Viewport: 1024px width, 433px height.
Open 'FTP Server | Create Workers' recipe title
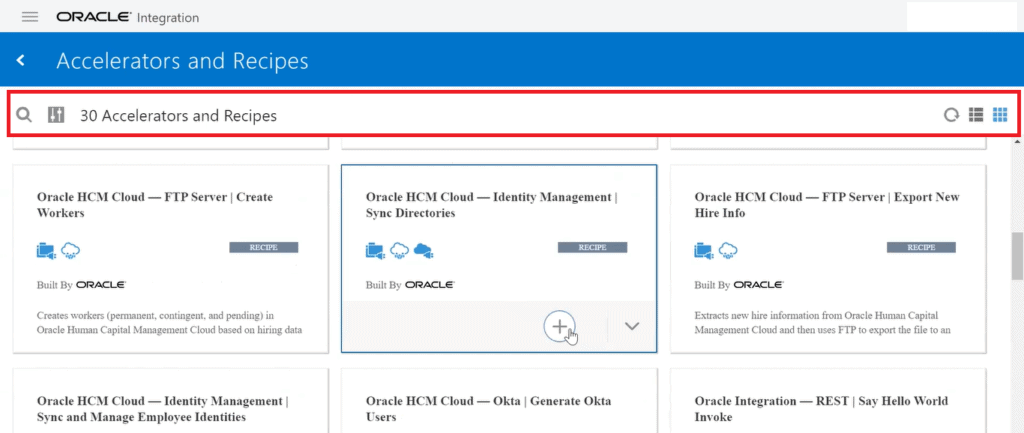tap(155, 205)
